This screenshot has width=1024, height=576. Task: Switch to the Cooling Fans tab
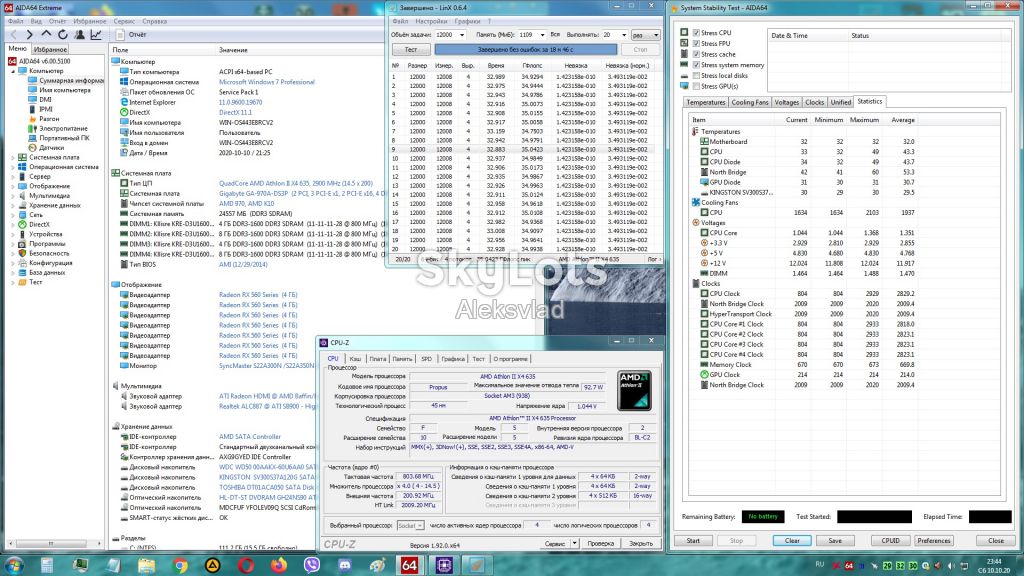click(750, 103)
